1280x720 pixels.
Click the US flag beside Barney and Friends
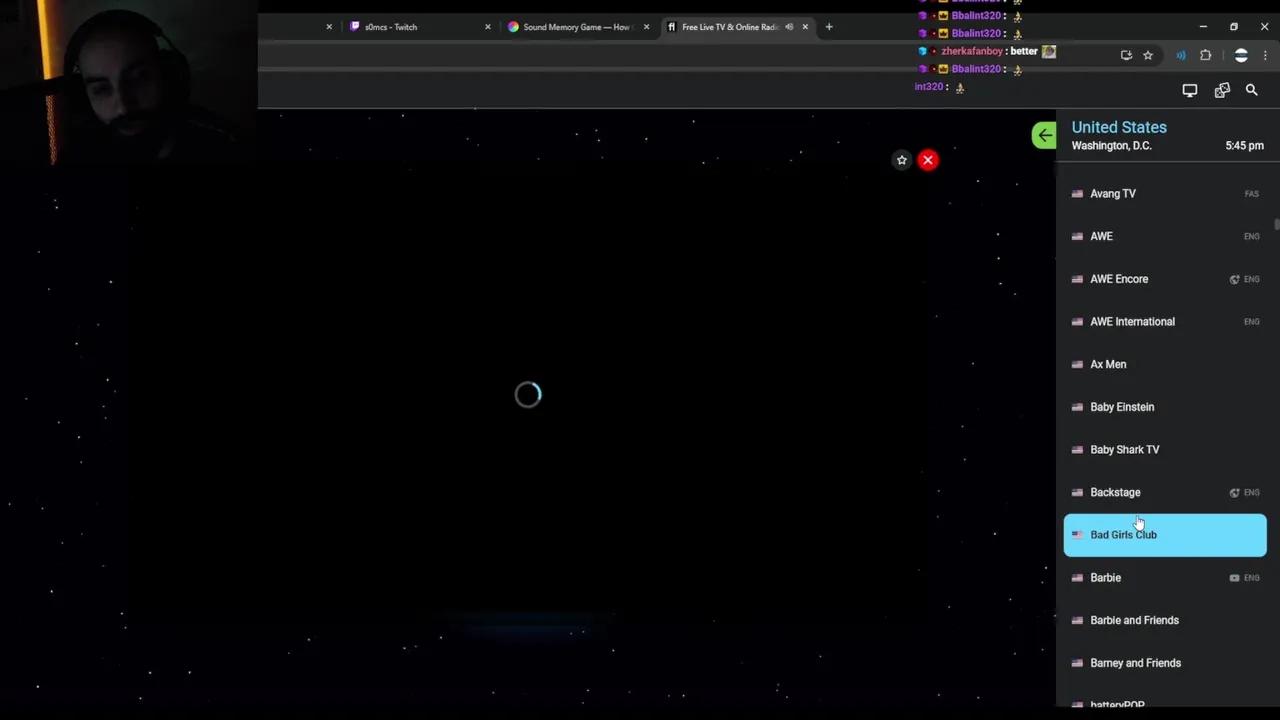(1077, 663)
